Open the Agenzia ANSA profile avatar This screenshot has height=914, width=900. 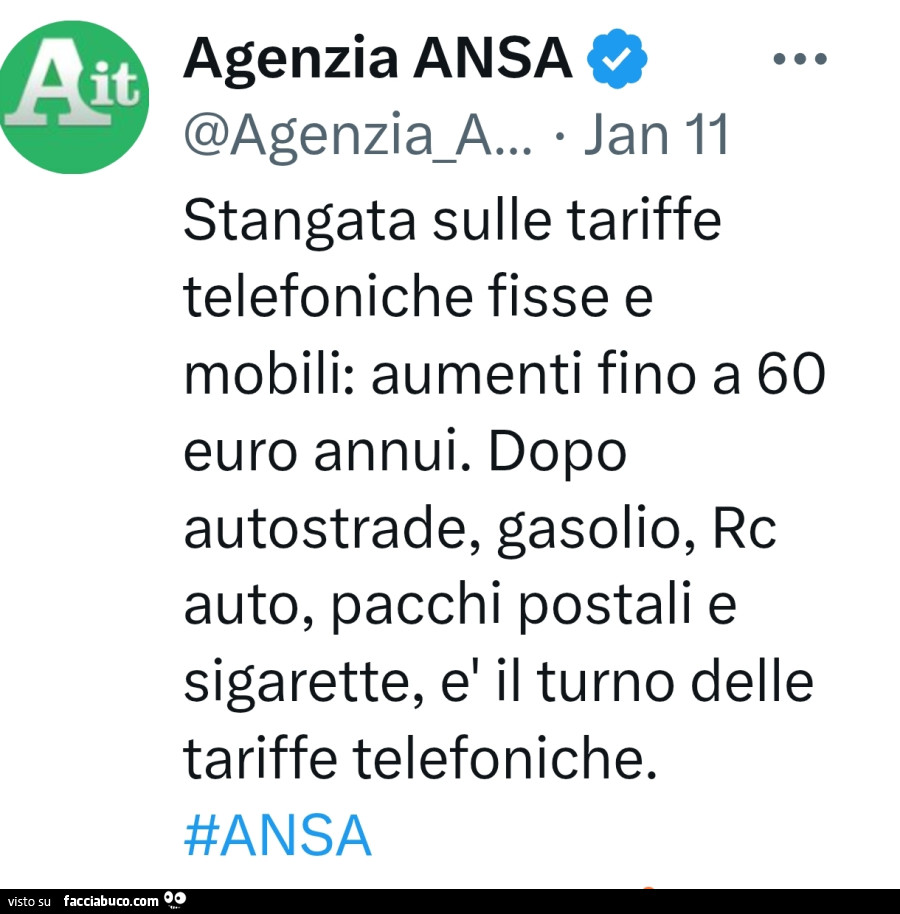pyautogui.click(x=73, y=97)
